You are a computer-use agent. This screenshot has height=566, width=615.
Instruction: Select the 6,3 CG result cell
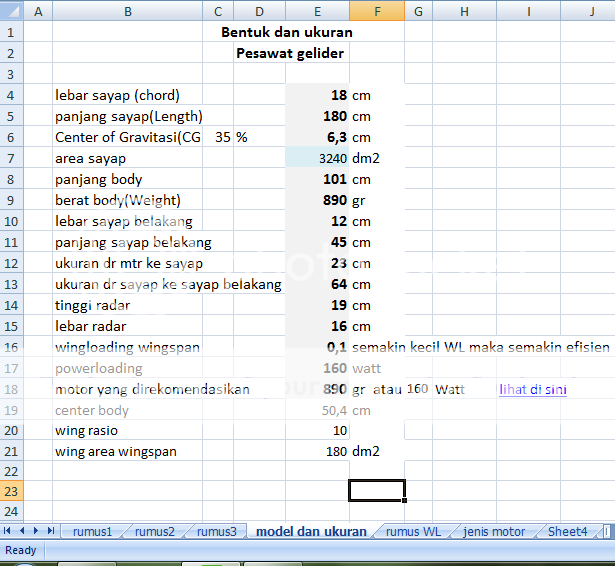point(317,137)
